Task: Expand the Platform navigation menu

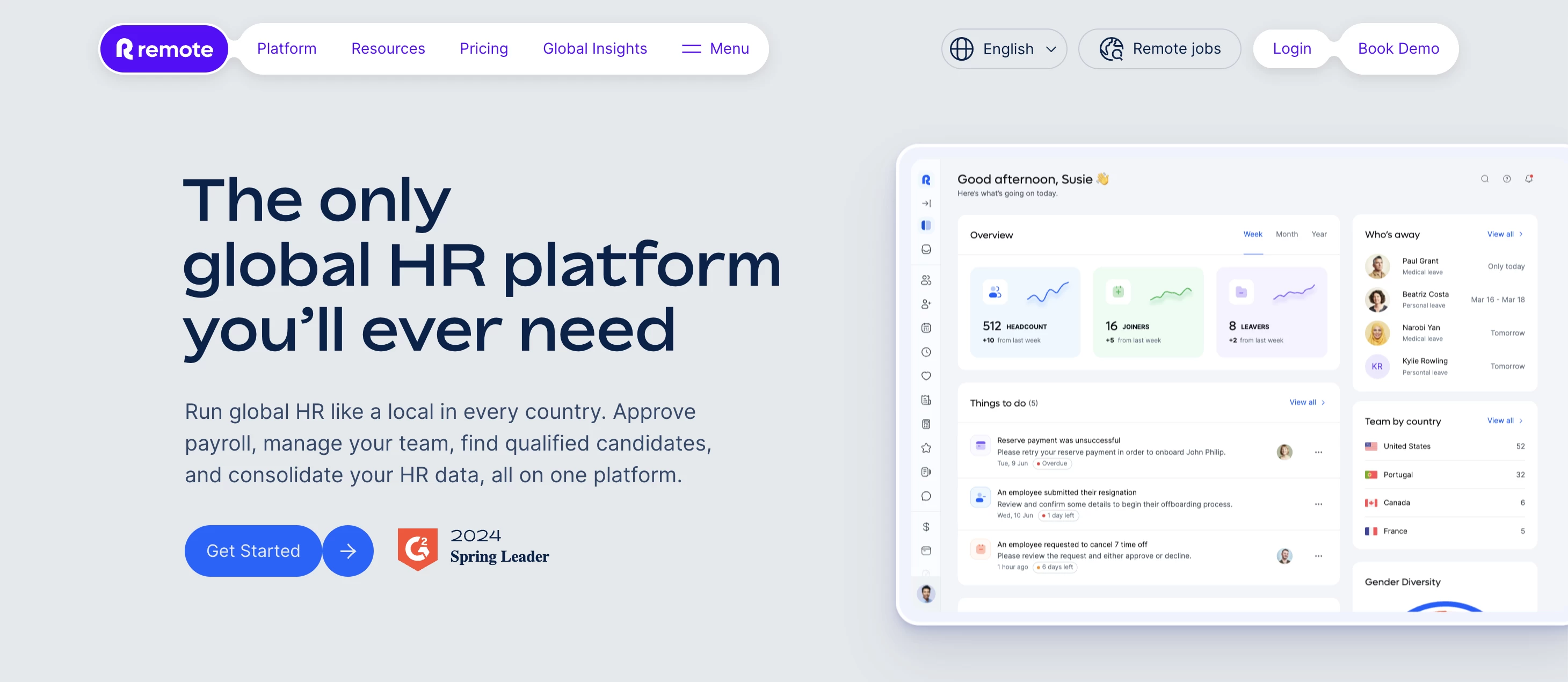Action: [x=286, y=48]
